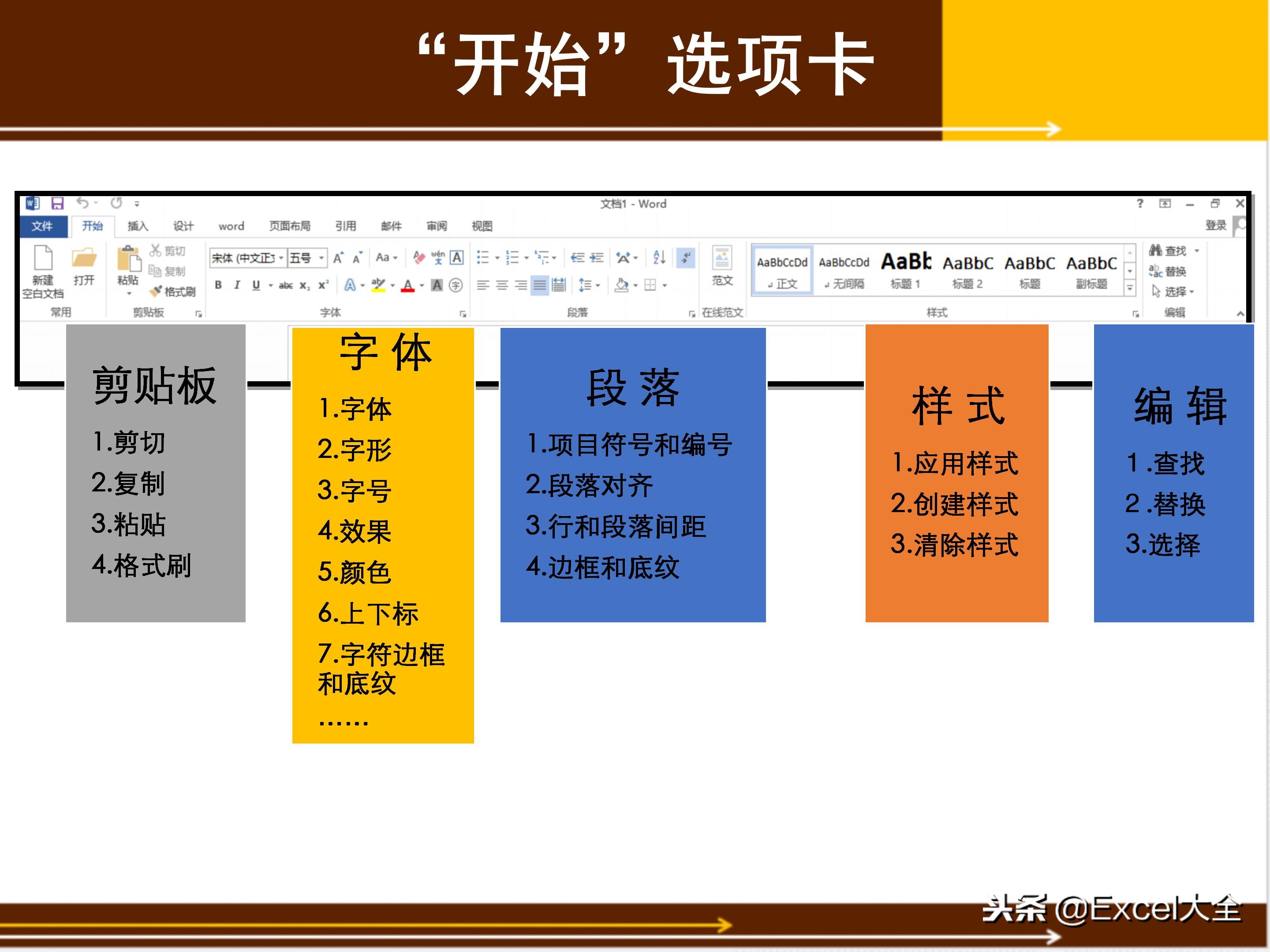
Task: Click the Cut (剪切) scissors icon
Action: click(x=156, y=251)
